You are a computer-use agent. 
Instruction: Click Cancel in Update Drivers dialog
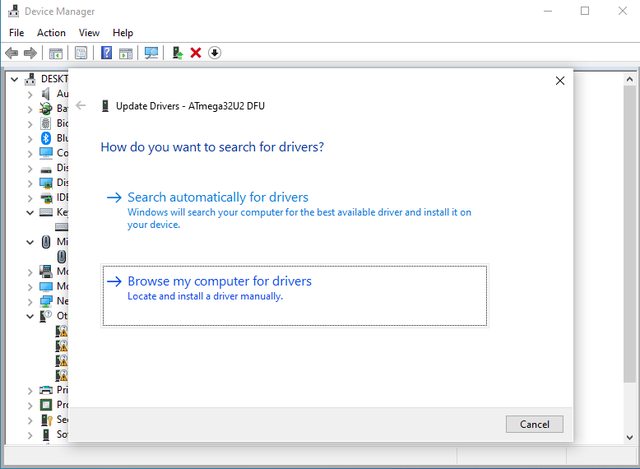tap(534, 424)
